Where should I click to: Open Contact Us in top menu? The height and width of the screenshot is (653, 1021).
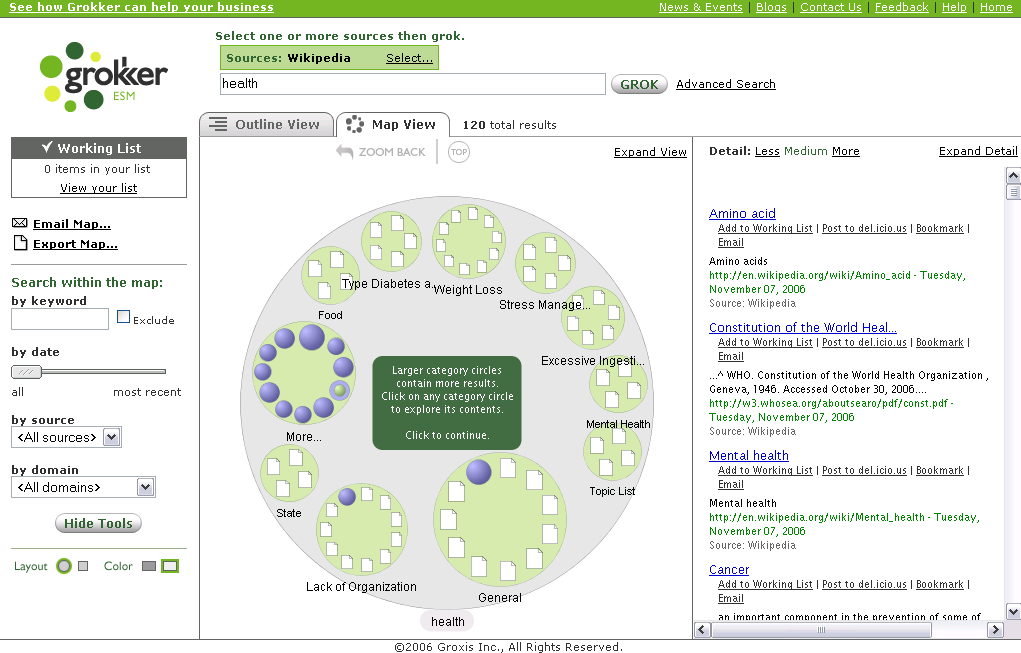pos(831,7)
